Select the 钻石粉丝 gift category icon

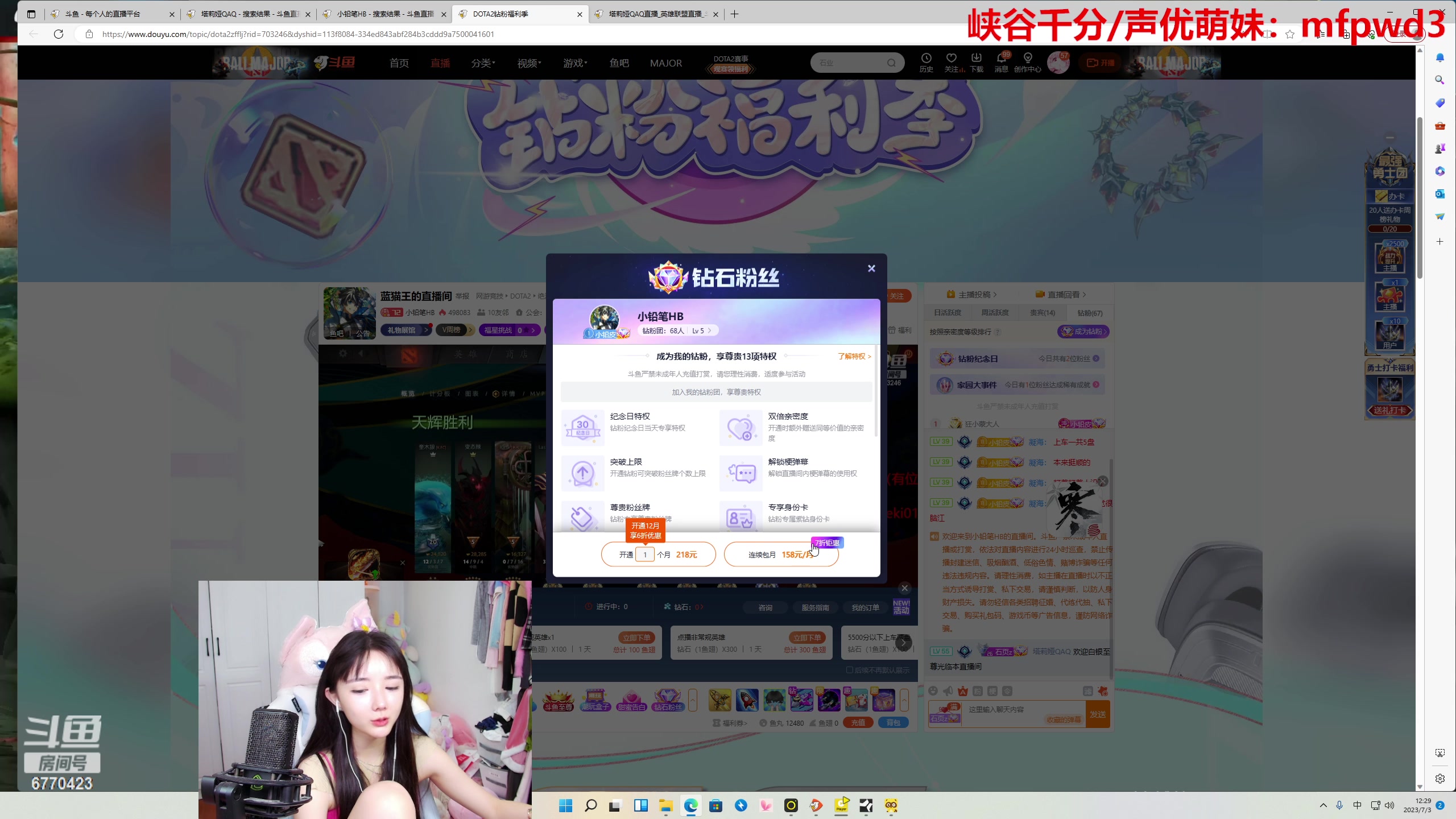[667, 698]
